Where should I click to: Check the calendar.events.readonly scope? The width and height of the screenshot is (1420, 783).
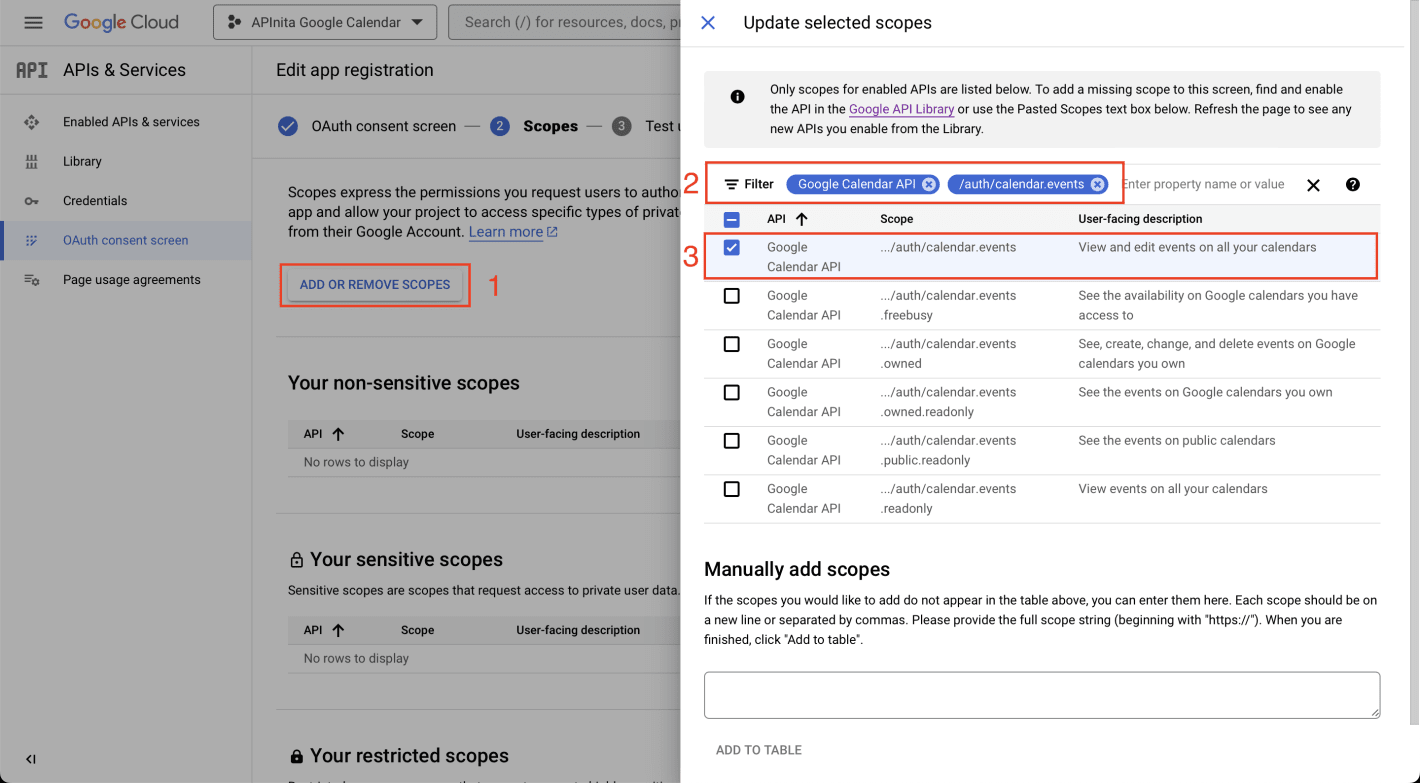731,489
